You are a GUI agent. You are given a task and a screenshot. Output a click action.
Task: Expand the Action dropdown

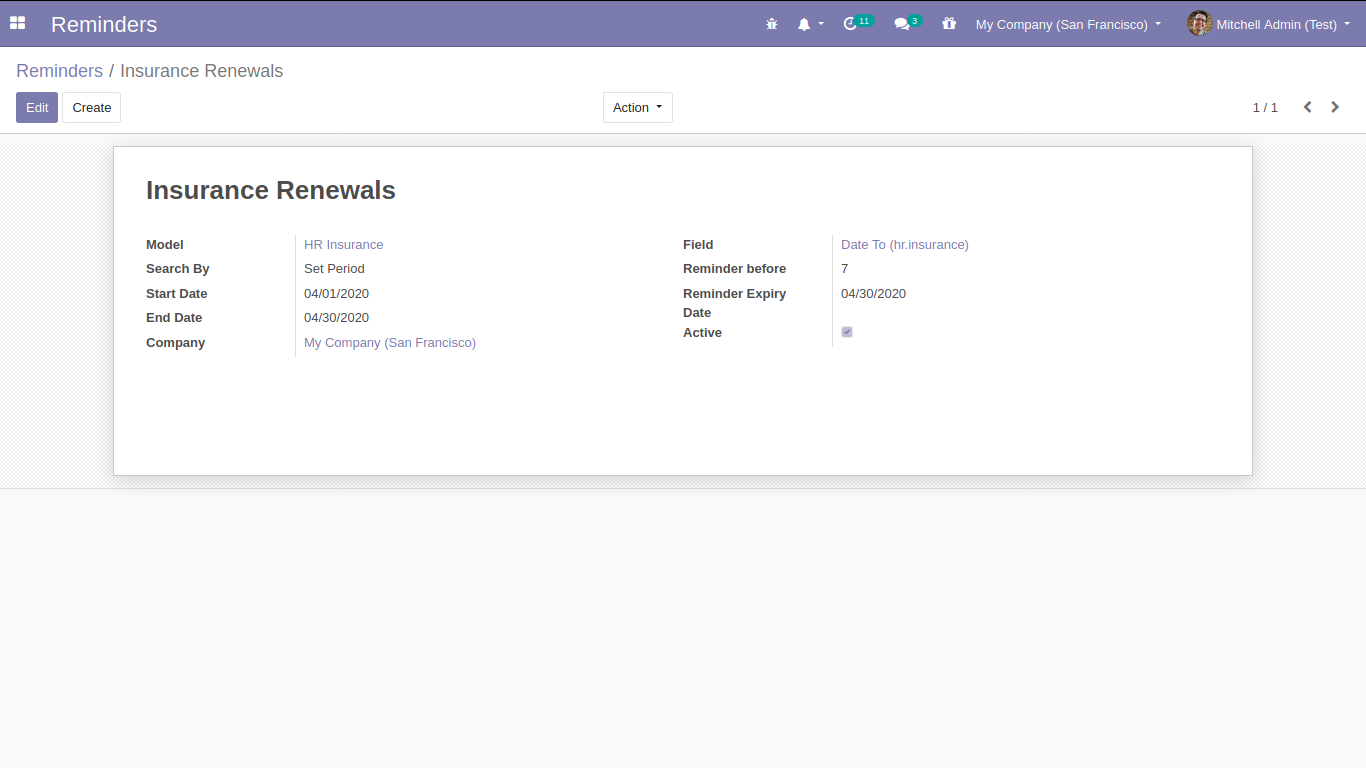click(x=637, y=107)
